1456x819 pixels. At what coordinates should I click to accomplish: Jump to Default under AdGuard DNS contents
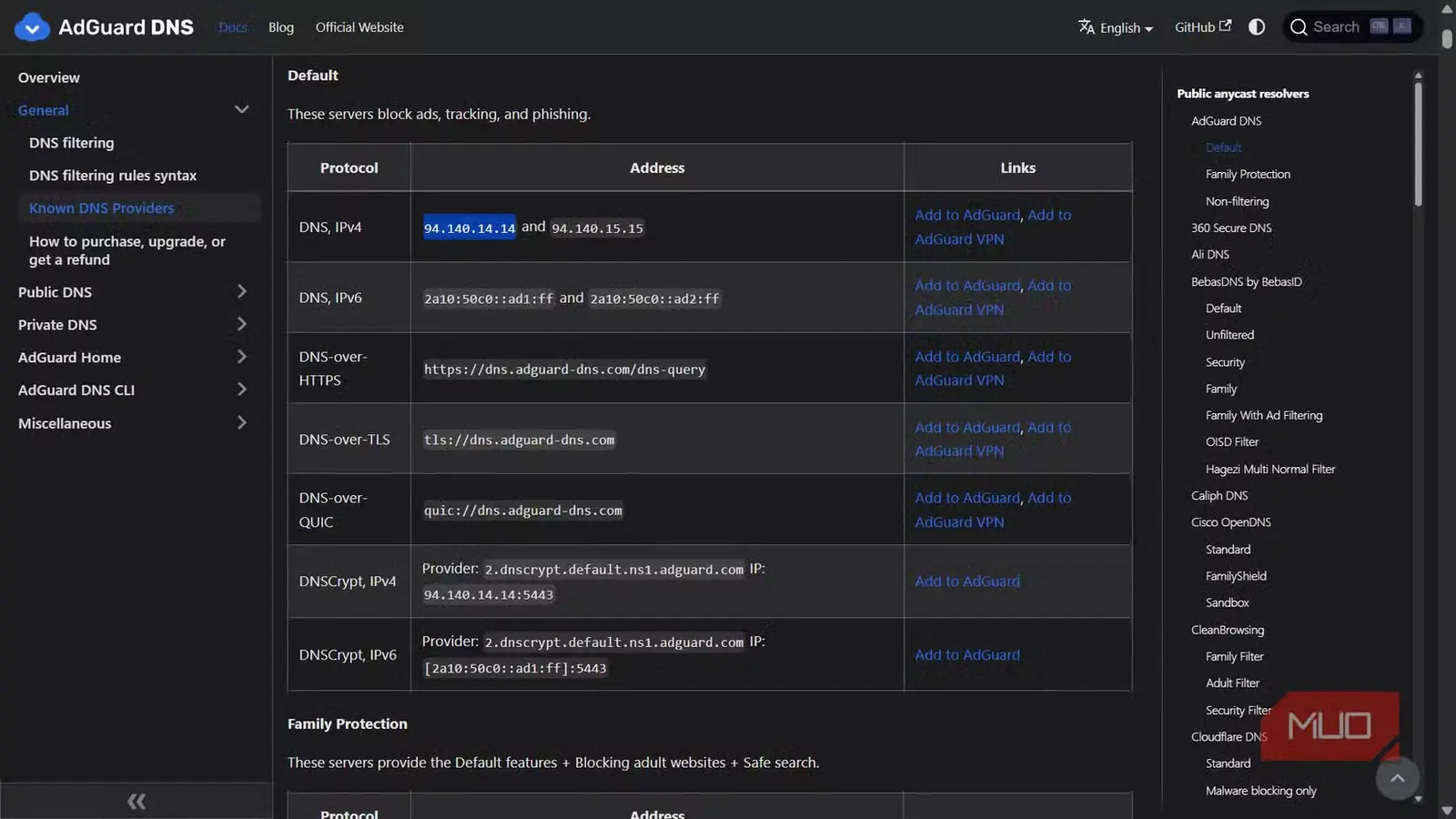tap(1223, 147)
